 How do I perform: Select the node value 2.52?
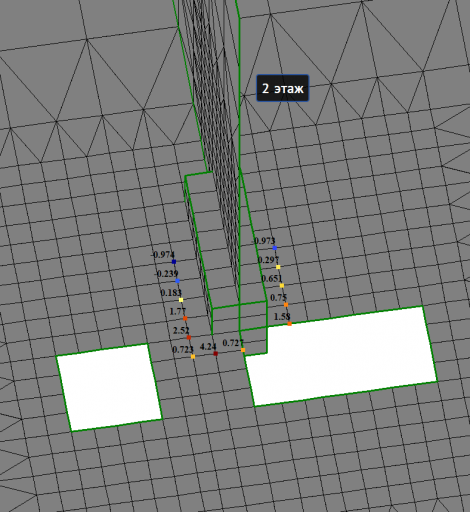(x=181, y=330)
